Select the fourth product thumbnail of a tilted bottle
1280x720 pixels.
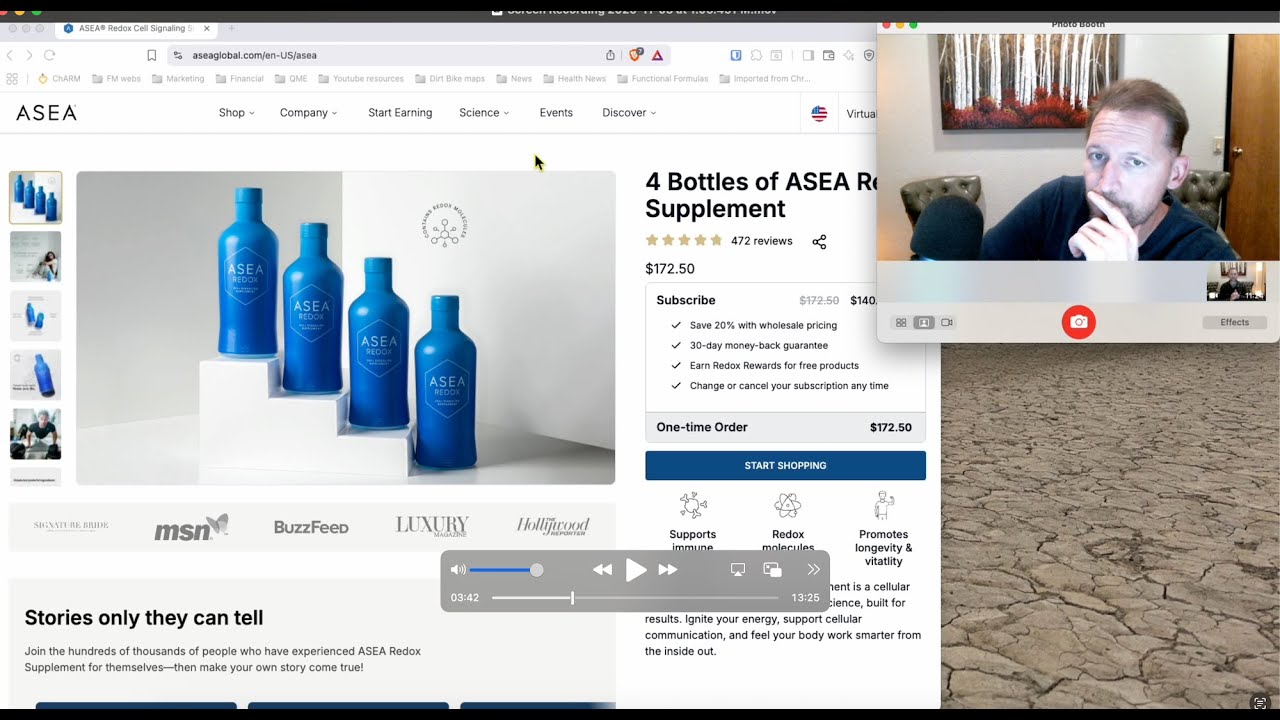click(x=36, y=375)
